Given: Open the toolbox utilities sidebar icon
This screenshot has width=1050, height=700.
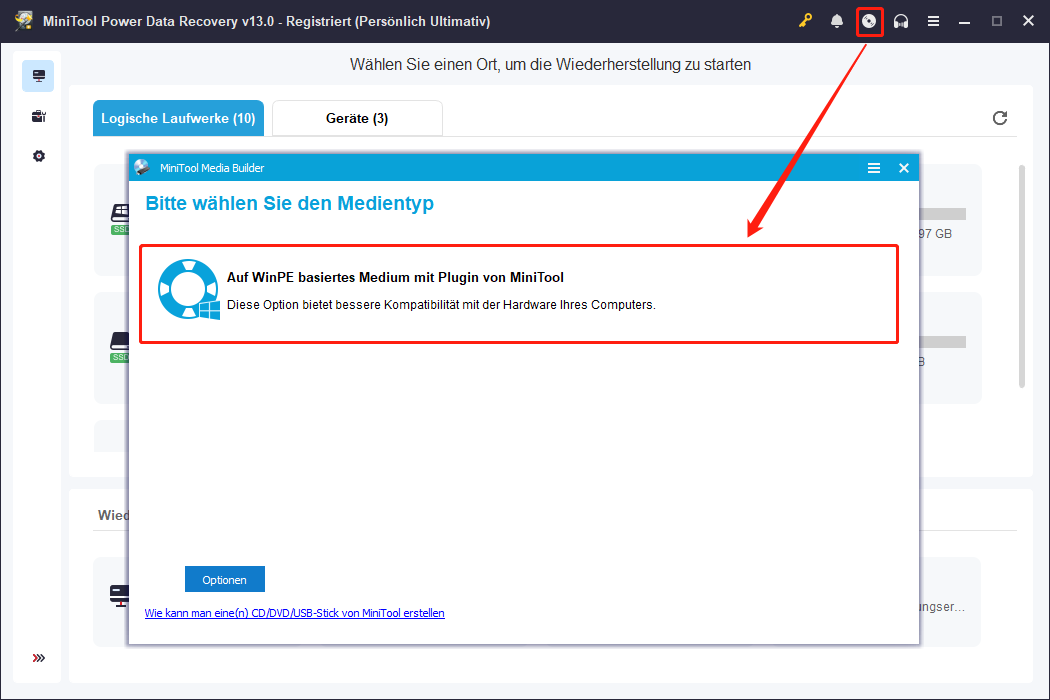Looking at the screenshot, I should tap(38, 117).
